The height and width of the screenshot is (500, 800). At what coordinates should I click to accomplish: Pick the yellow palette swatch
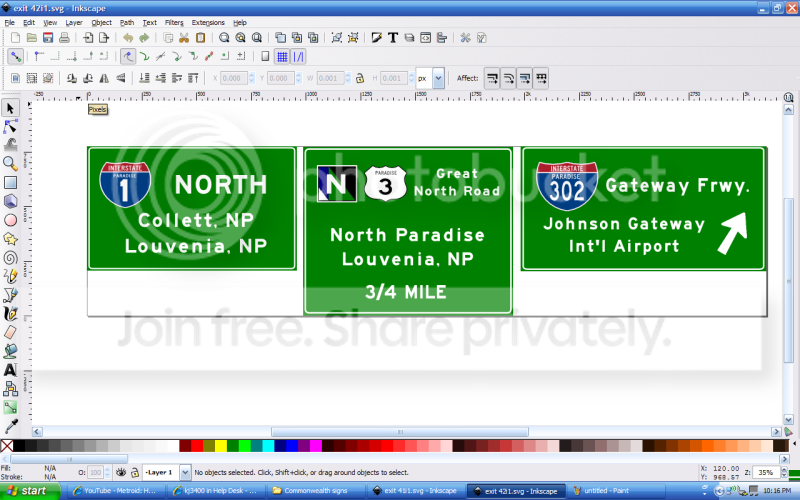[221, 446]
